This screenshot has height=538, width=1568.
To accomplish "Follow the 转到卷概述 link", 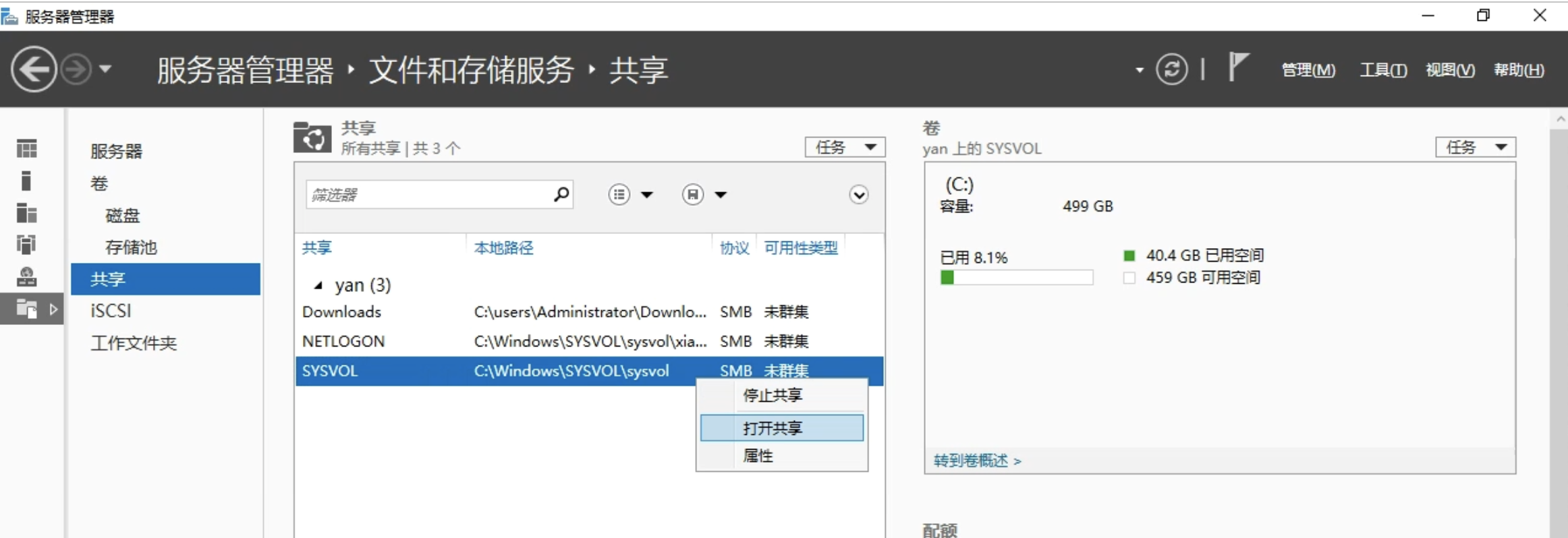I will coord(977,460).
